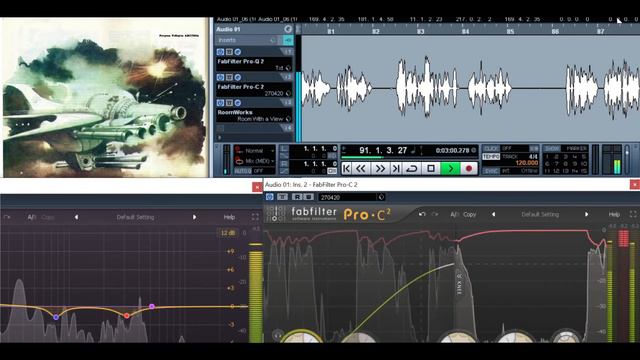Open the Mix (MIDI) record mode dropdown
Screen dimensions: 640x360
tap(256, 161)
